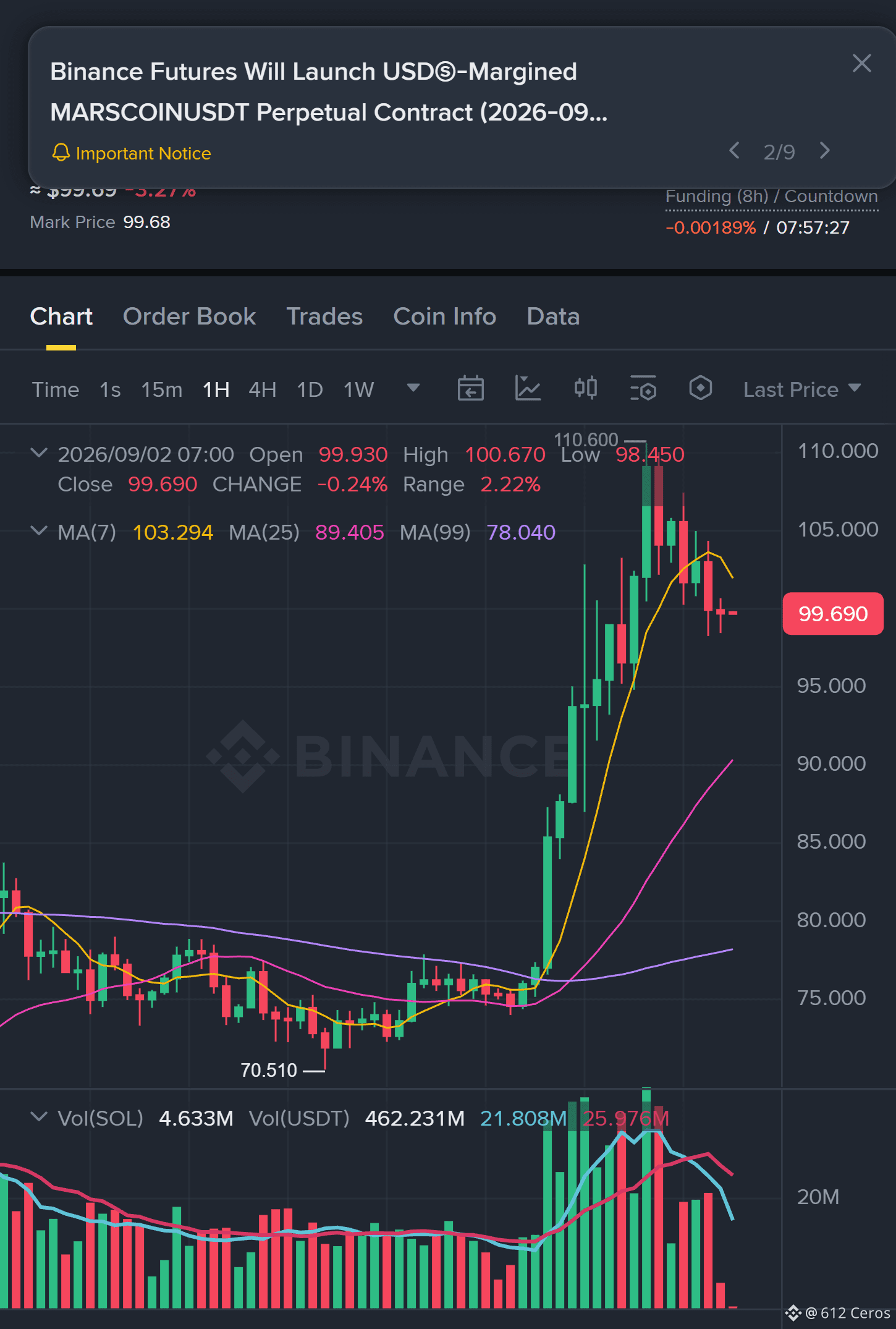
Task: Collapse the MA indicator values row
Action: (x=38, y=531)
